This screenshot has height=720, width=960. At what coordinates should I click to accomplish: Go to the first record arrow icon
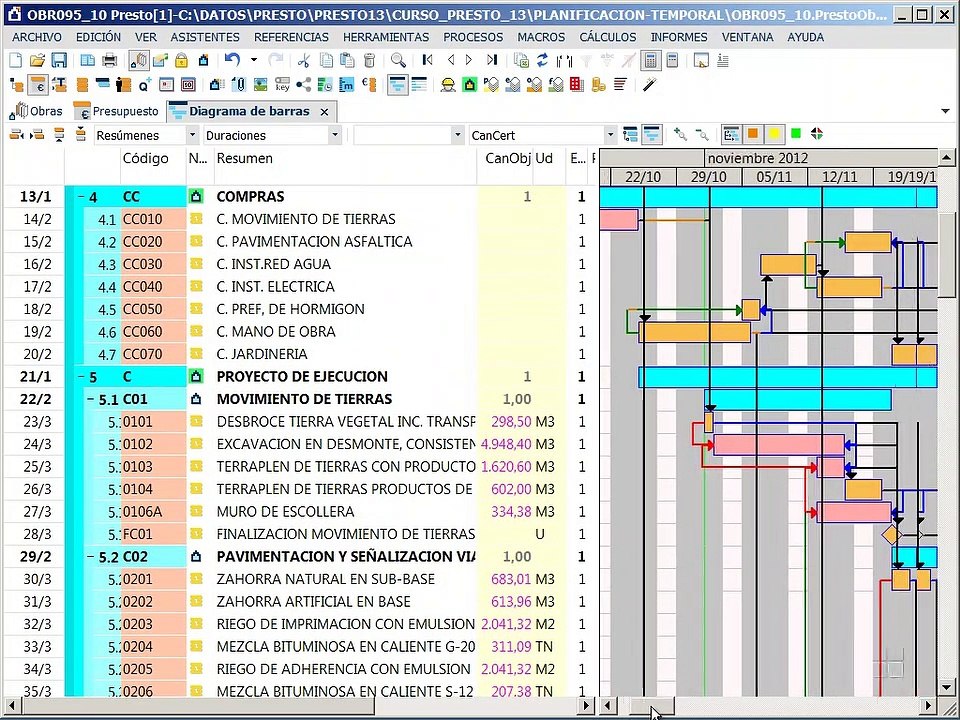(428, 60)
